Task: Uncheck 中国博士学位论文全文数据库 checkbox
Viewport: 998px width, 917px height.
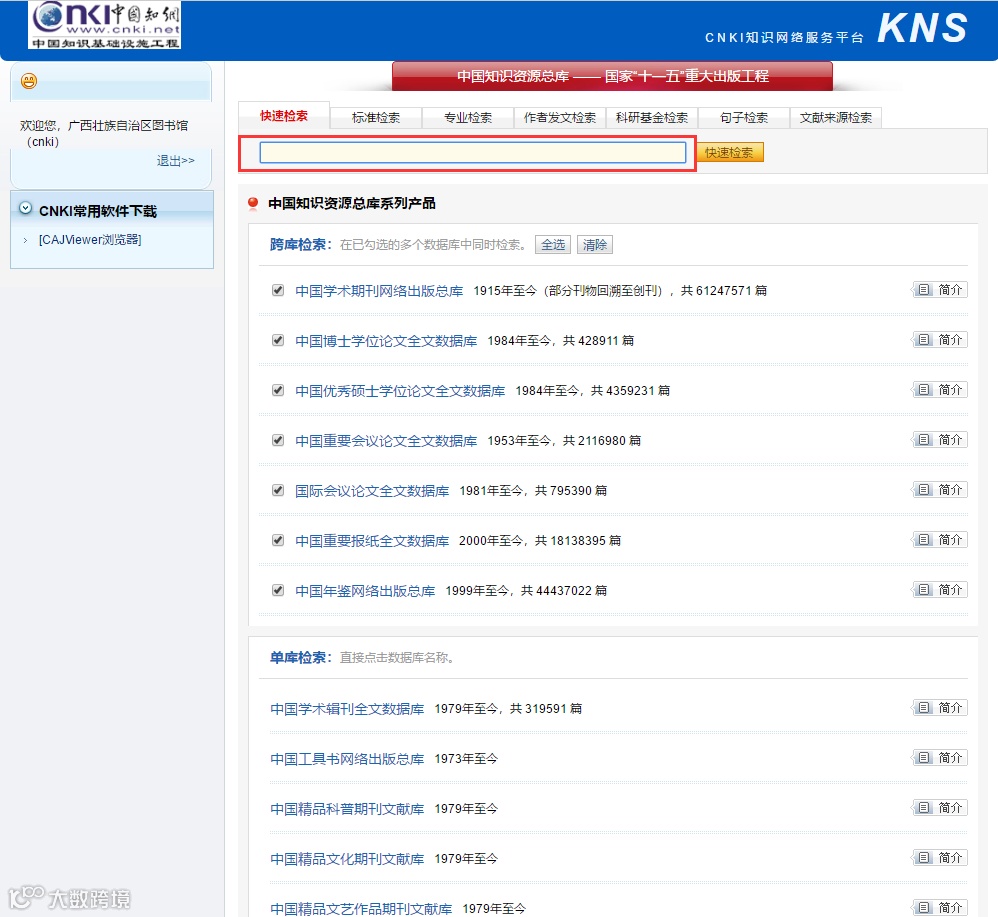Action: (x=278, y=340)
